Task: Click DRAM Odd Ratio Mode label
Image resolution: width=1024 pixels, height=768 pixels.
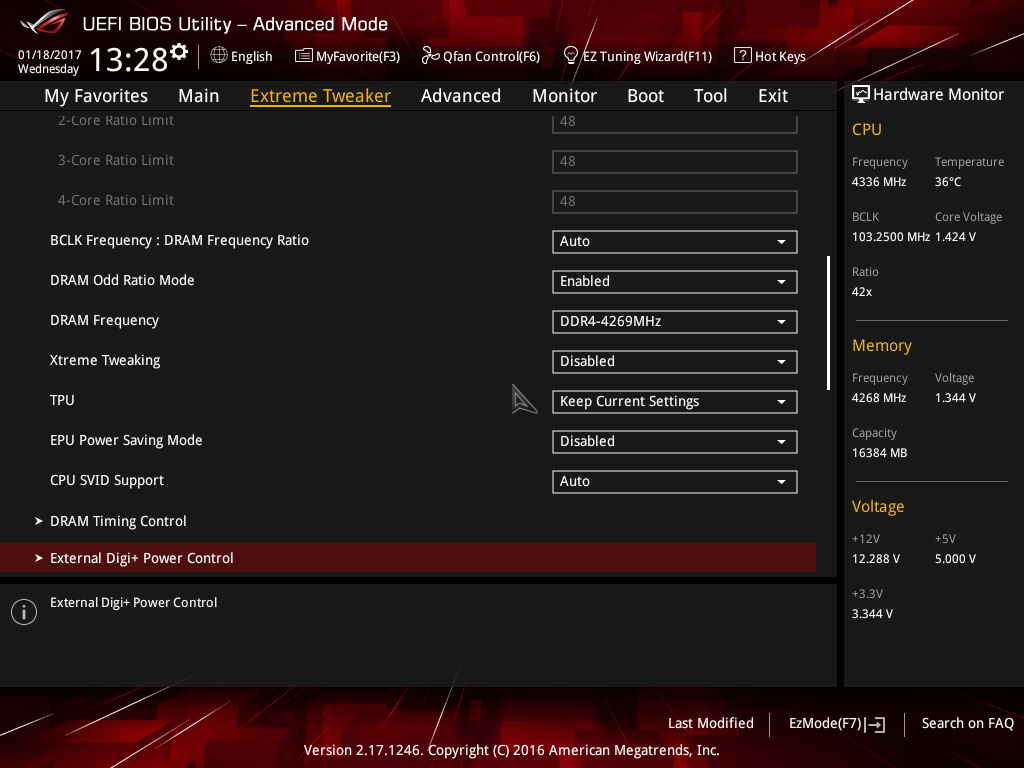Action: coord(122,280)
